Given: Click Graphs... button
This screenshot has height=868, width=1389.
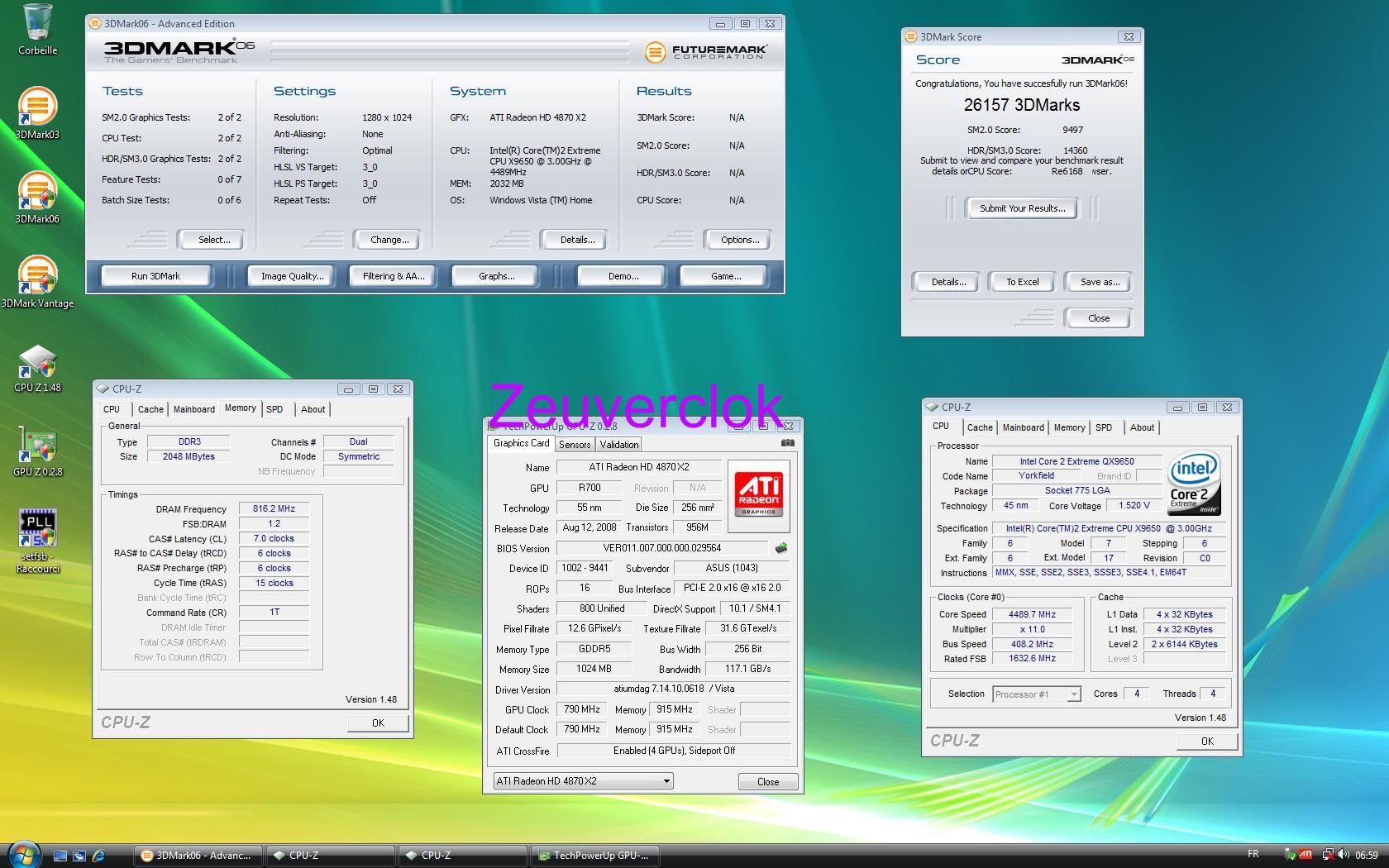Looking at the screenshot, I should 496,276.
